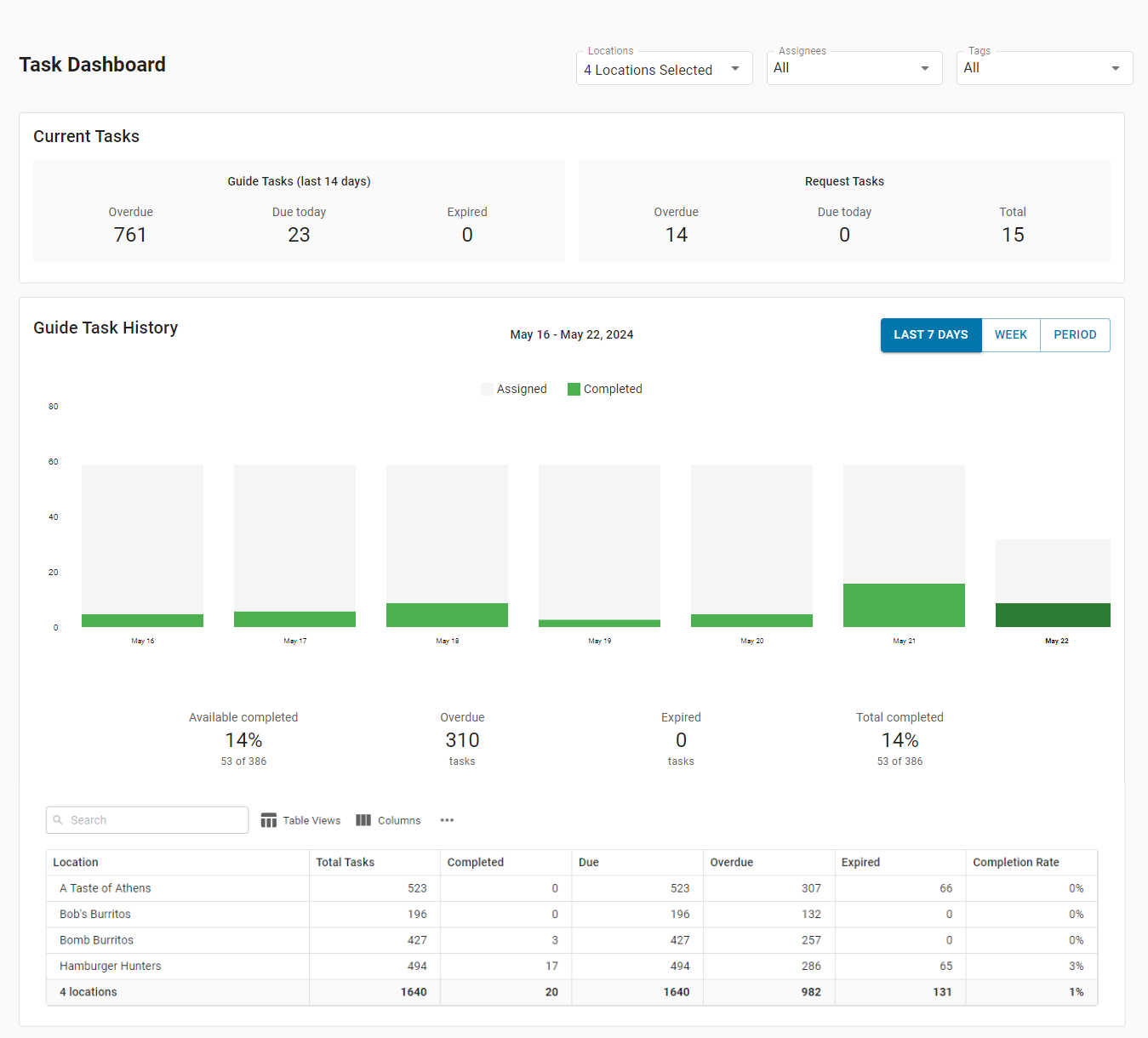This screenshot has height=1038, width=1148.
Task: Click the Request Tasks Total value 15
Action: 1013,235
